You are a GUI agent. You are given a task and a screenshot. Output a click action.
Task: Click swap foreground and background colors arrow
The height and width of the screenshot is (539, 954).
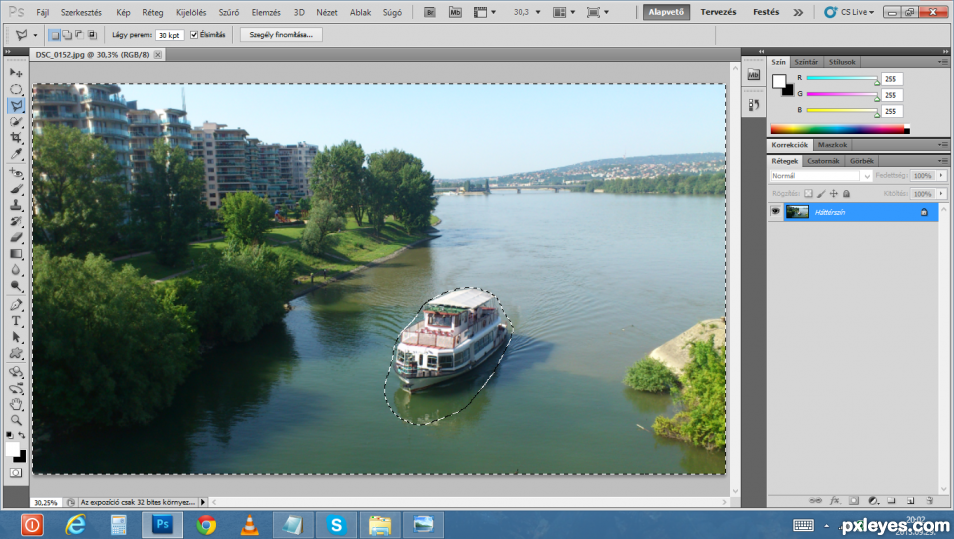[22, 435]
